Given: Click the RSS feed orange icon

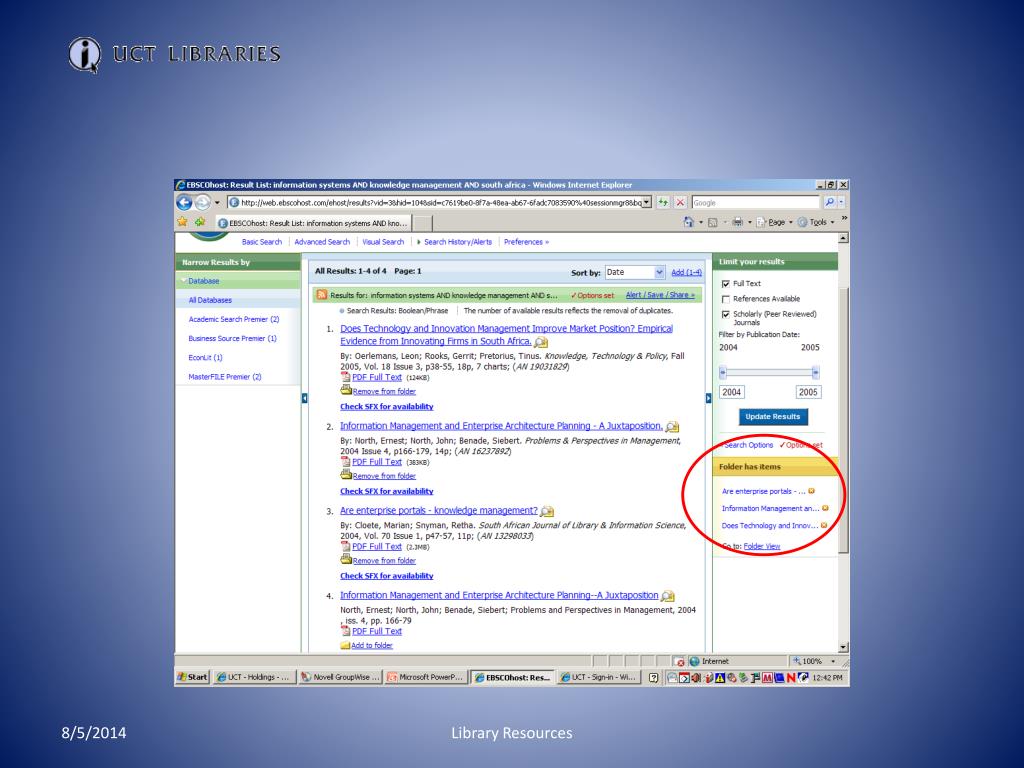Looking at the screenshot, I should coord(321,295).
